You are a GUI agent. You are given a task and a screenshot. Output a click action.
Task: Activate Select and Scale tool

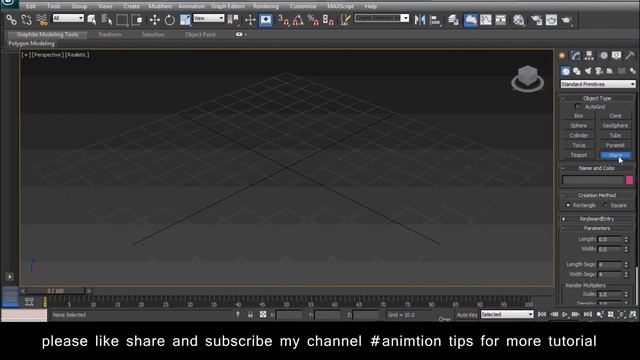pos(185,20)
